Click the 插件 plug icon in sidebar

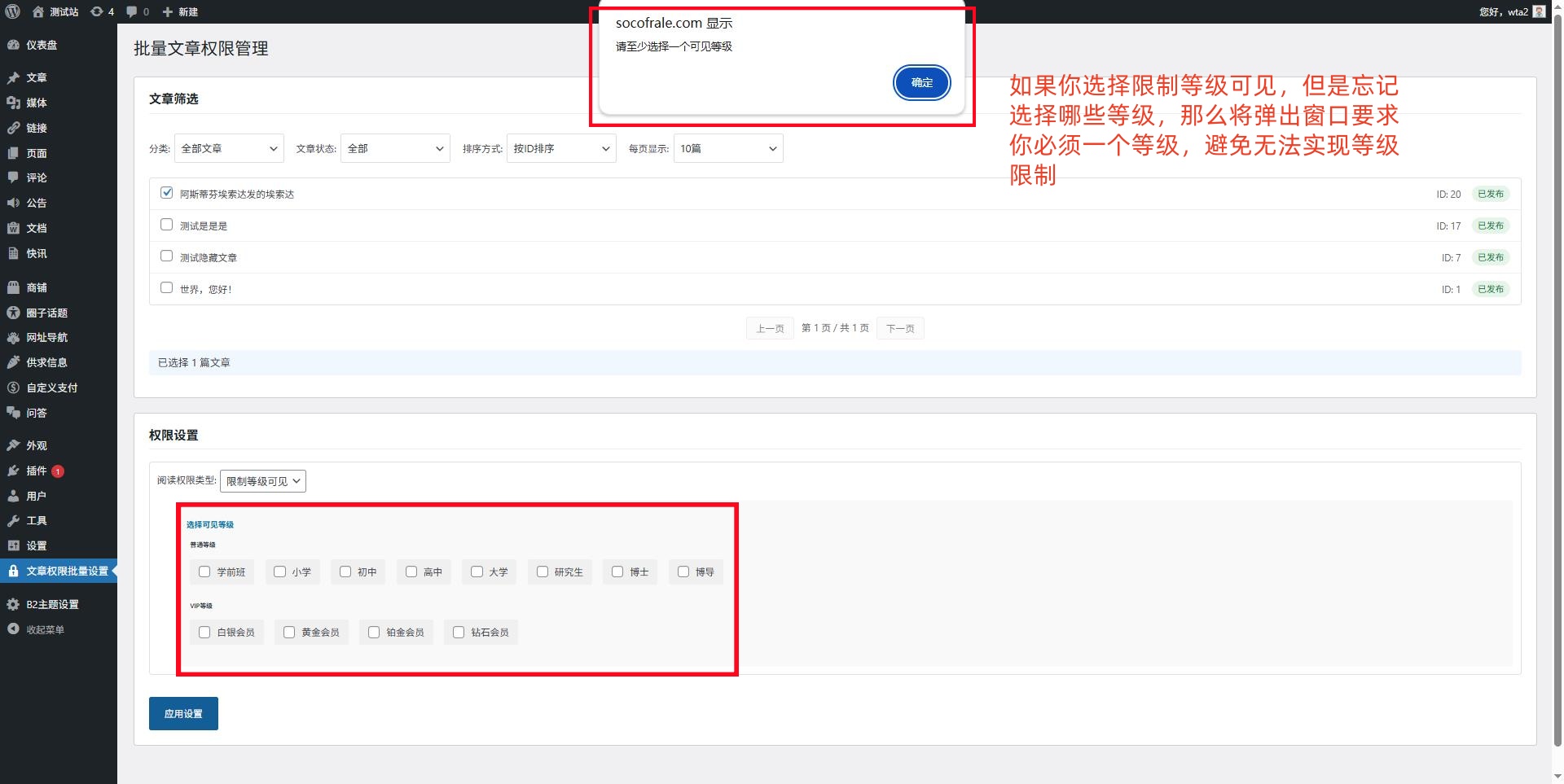click(13, 471)
